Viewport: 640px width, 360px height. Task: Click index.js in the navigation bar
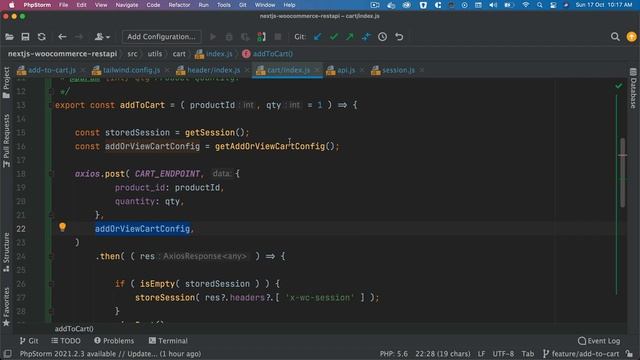[214, 54]
